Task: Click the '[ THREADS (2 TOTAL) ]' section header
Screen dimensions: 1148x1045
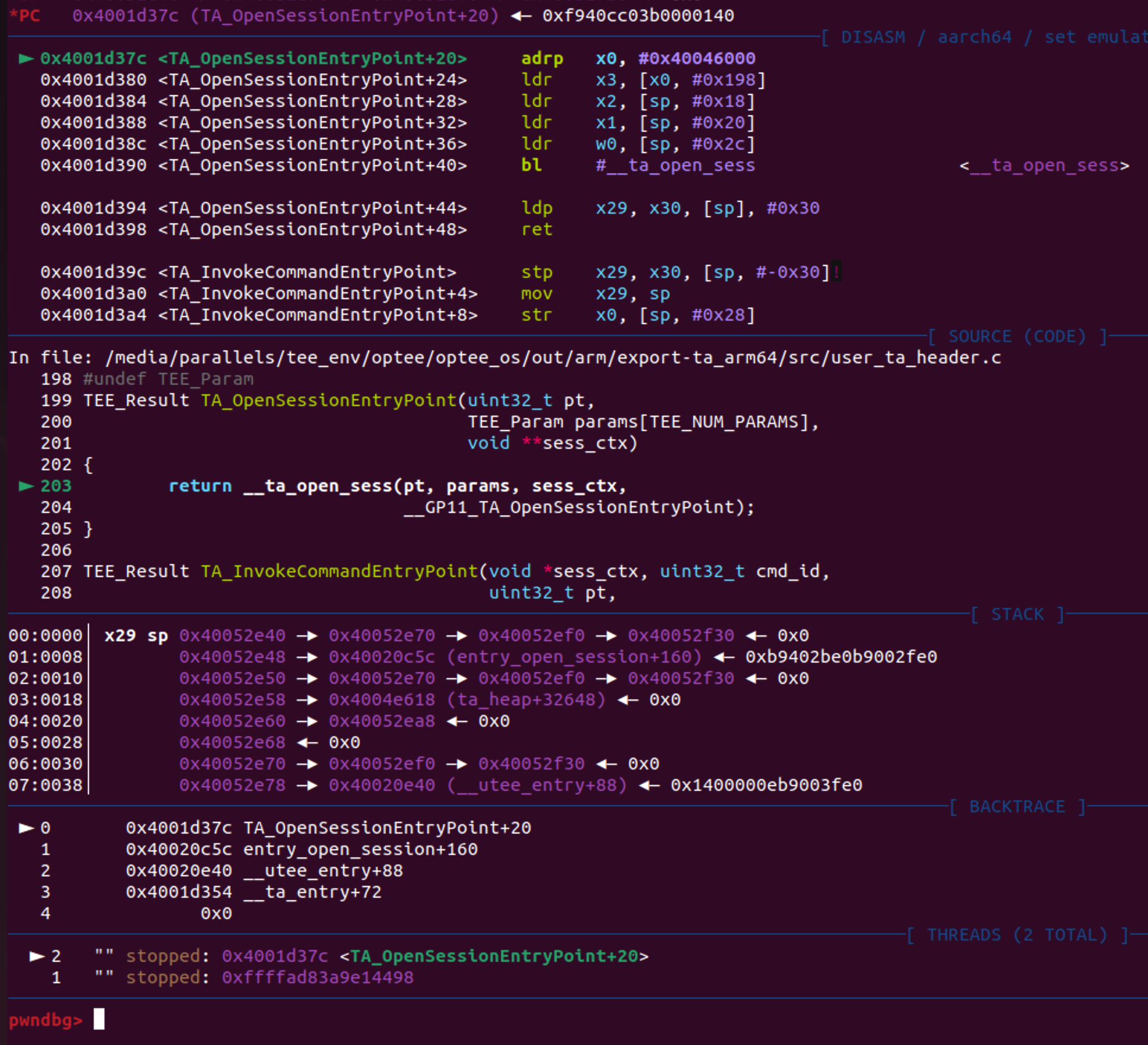Action: coord(1017,935)
